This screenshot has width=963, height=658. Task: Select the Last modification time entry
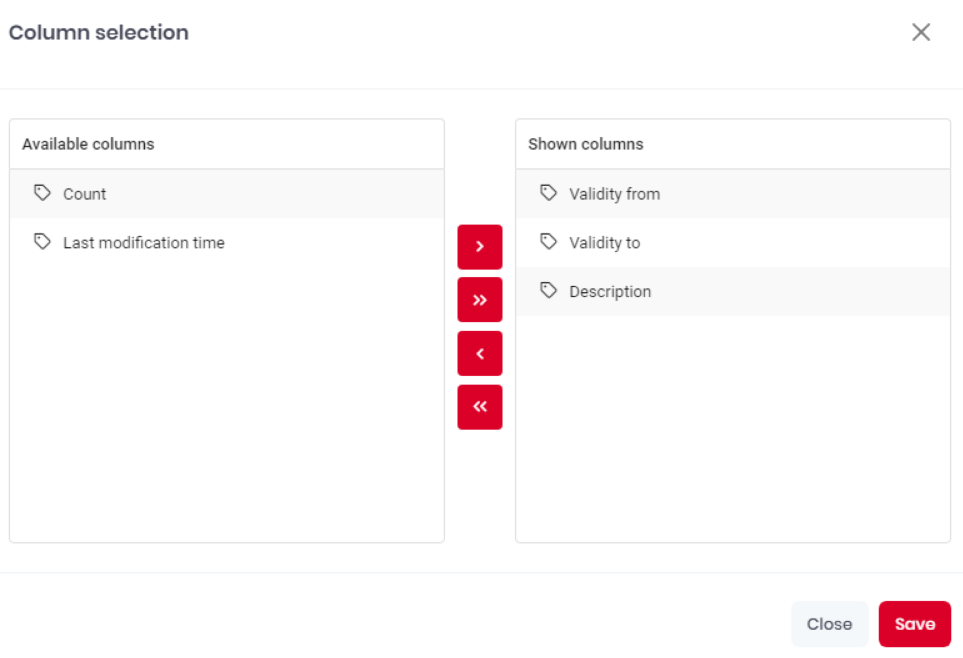[x=227, y=243]
